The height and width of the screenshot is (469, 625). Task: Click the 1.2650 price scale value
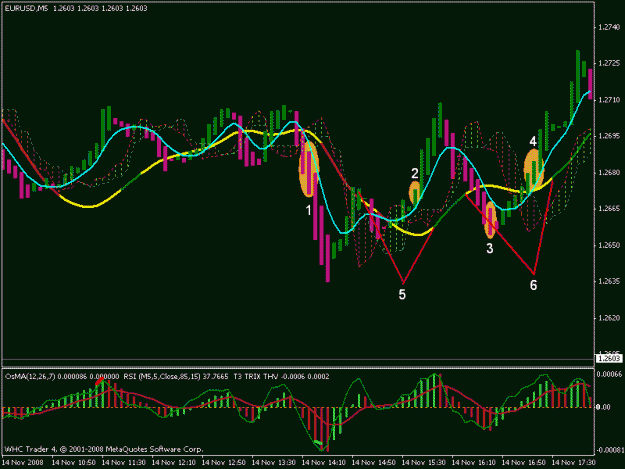coord(609,245)
